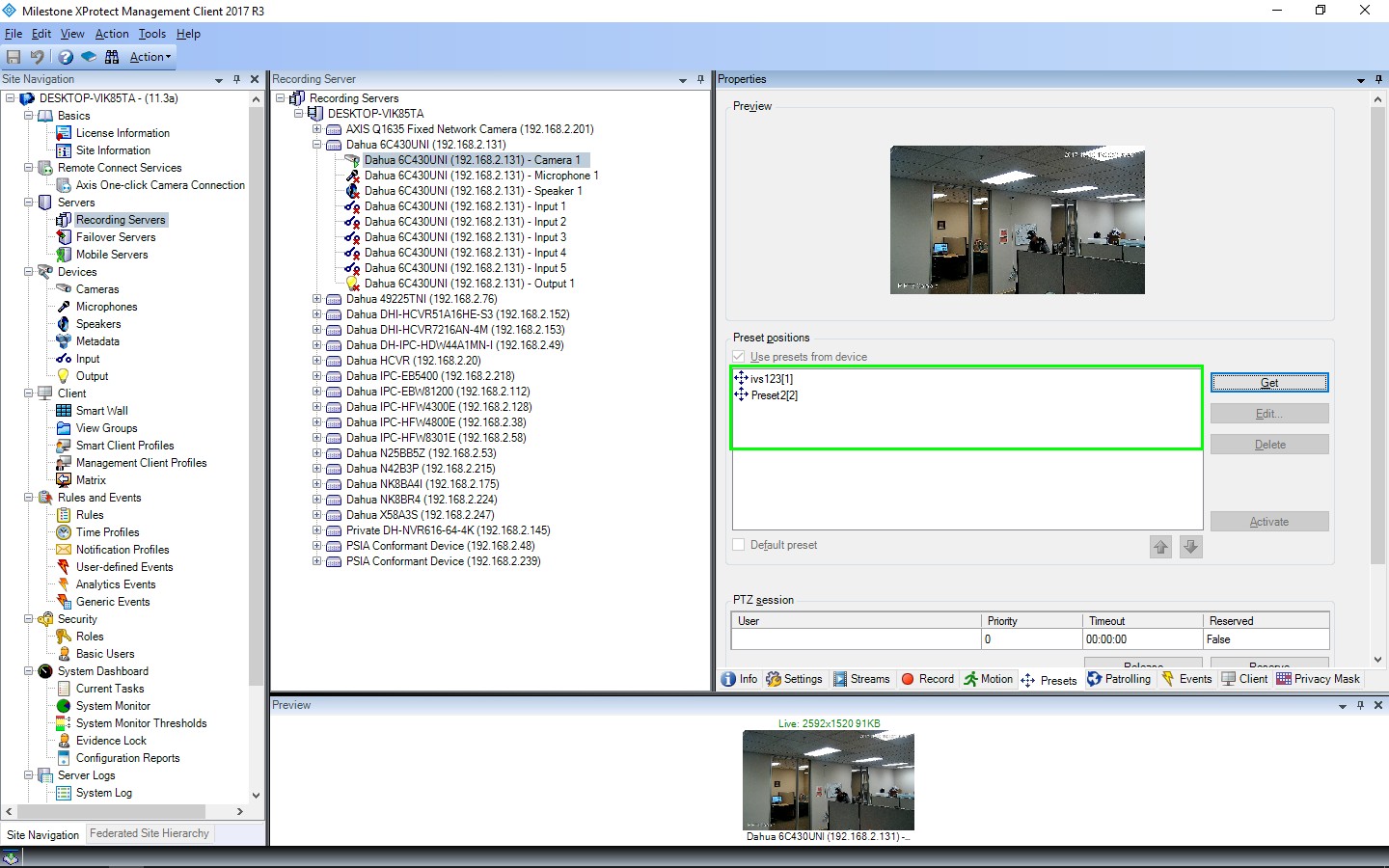The width and height of the screenshot is (1389, 868).
Task: Click the Notification Profiles envelope icon
Action: tap(64, 550)
